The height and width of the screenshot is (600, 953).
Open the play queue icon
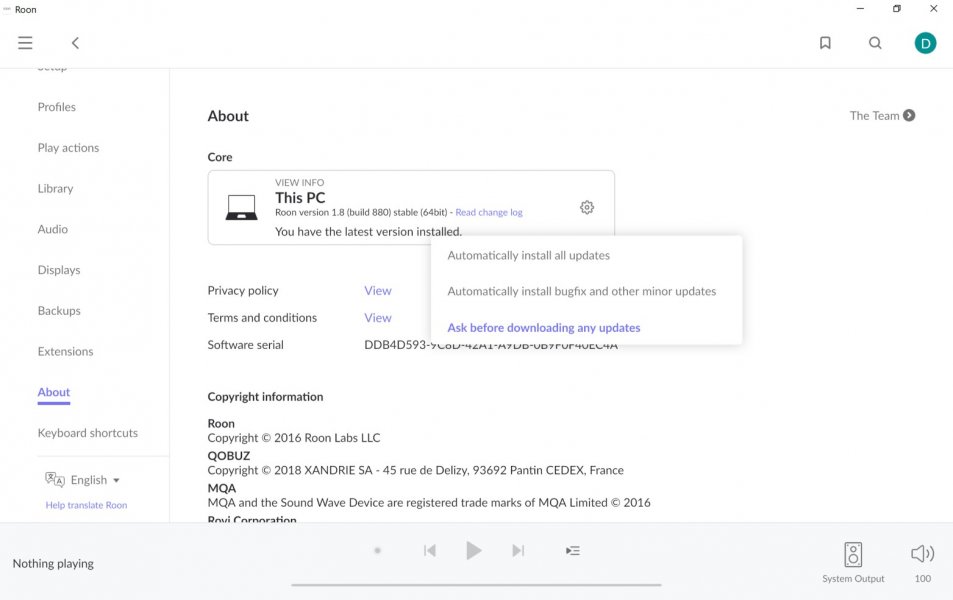(x=573, y=551)
